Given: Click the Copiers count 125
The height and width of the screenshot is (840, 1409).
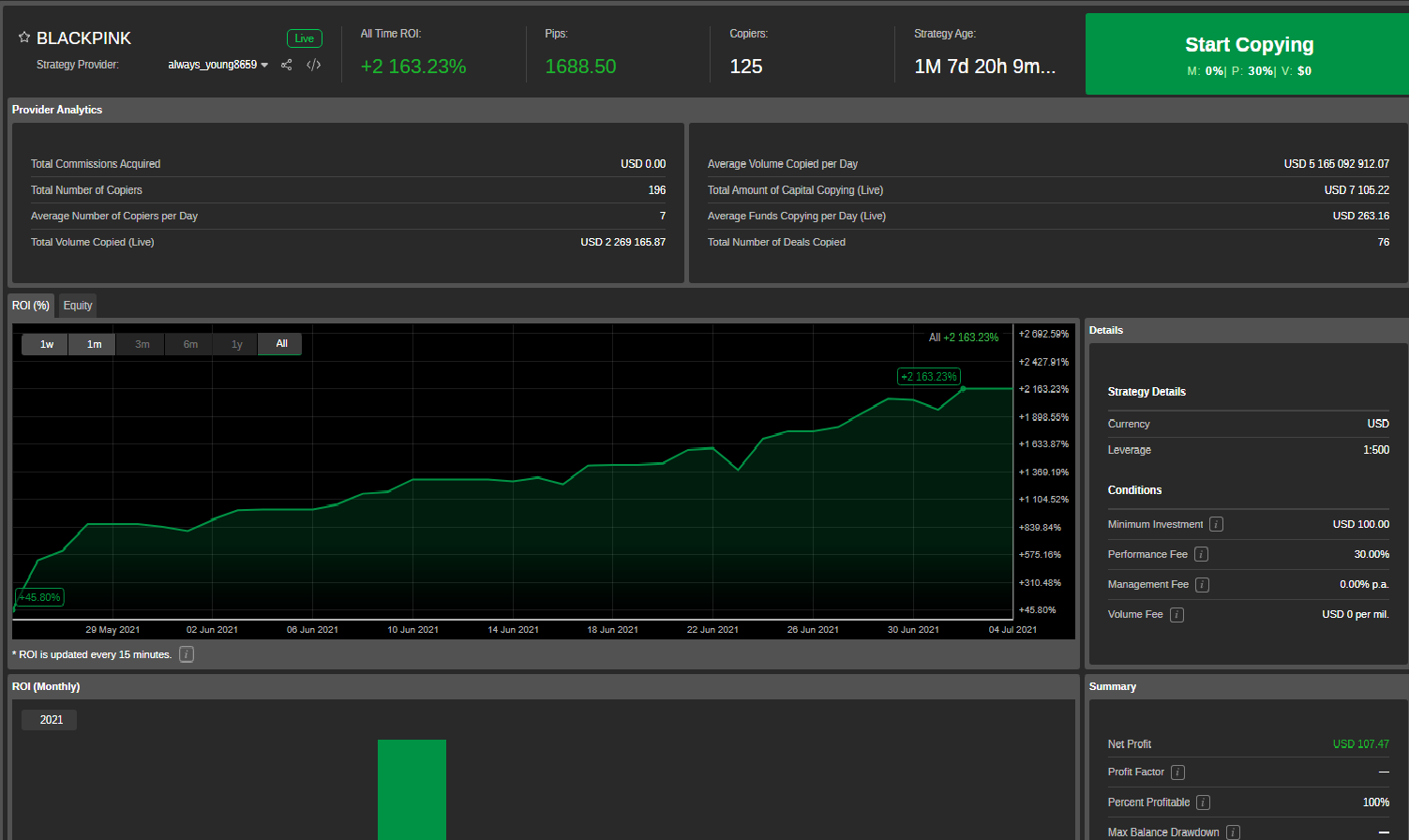Looking at the screenshot, I should 746,67.
